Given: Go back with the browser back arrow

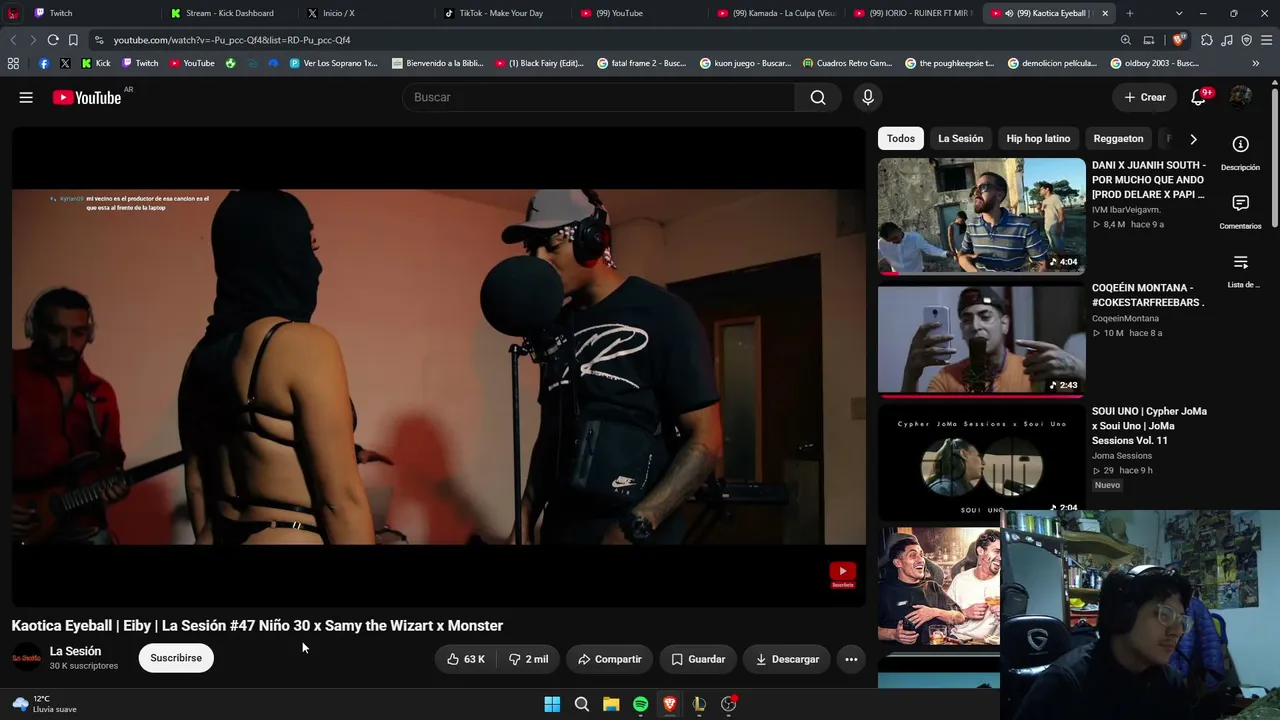Looking at the screenshot, I should (x=13, y=40).
